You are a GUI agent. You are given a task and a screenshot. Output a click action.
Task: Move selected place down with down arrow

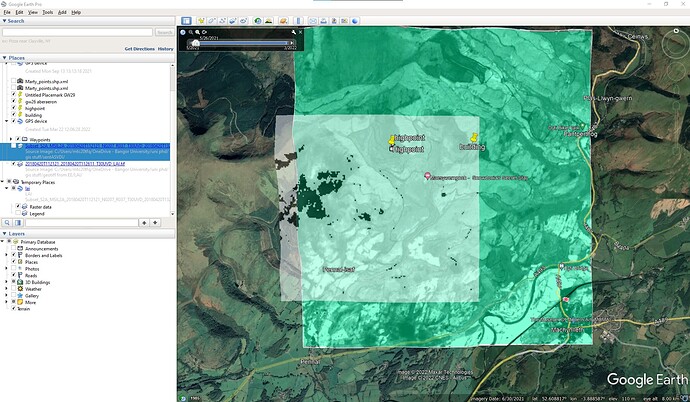(x=155, y=223)
